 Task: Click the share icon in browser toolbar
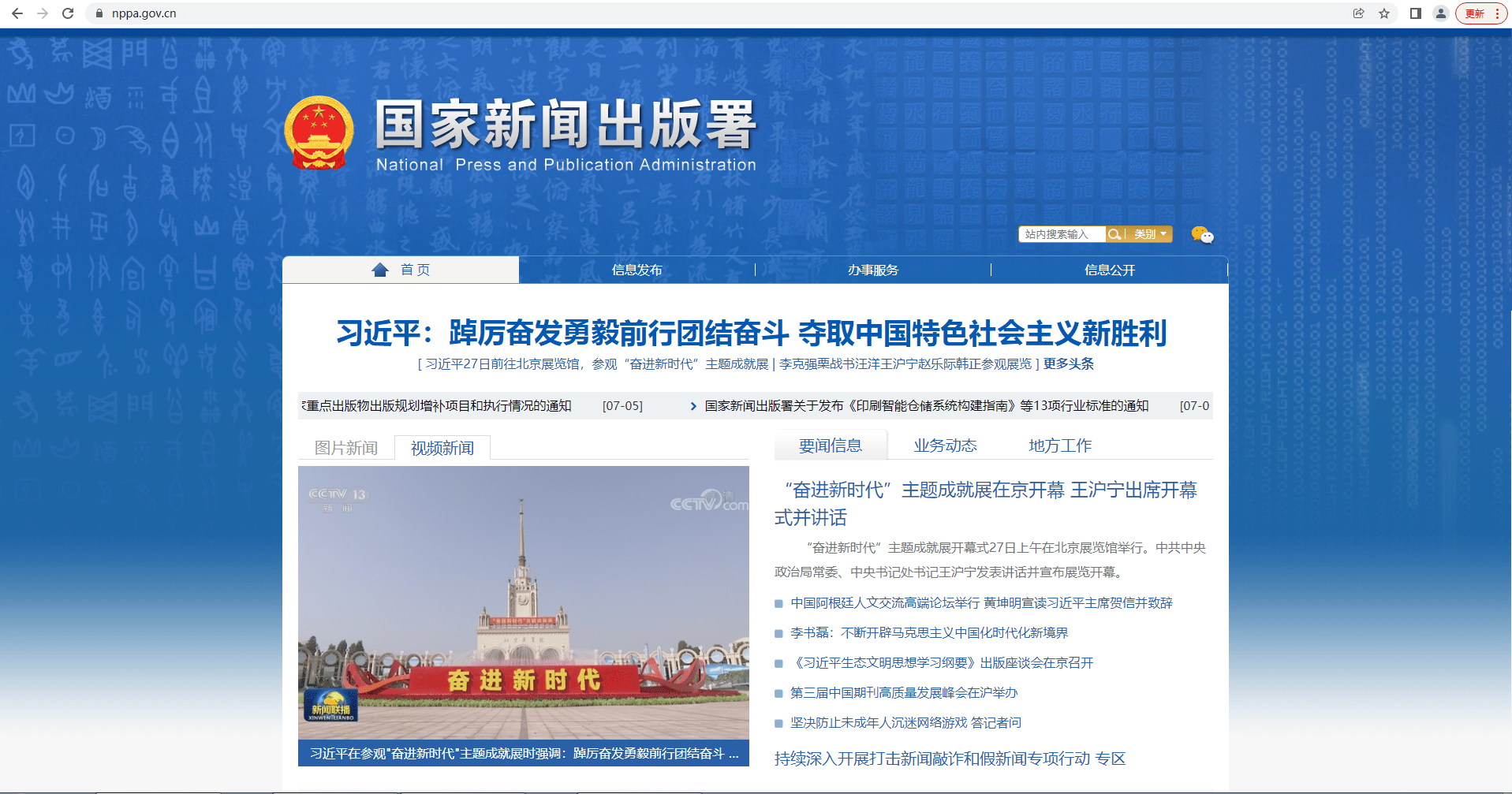(1357, 13)
